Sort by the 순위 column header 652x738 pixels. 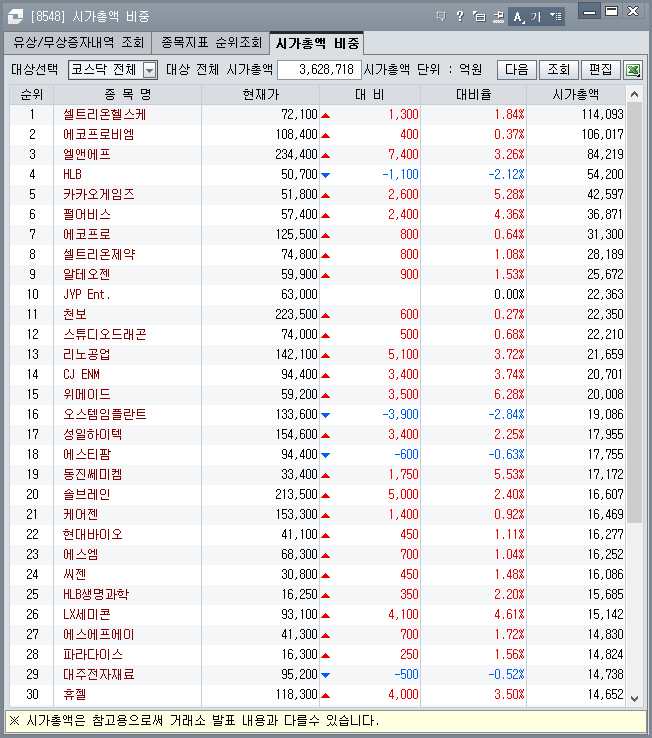32,95
